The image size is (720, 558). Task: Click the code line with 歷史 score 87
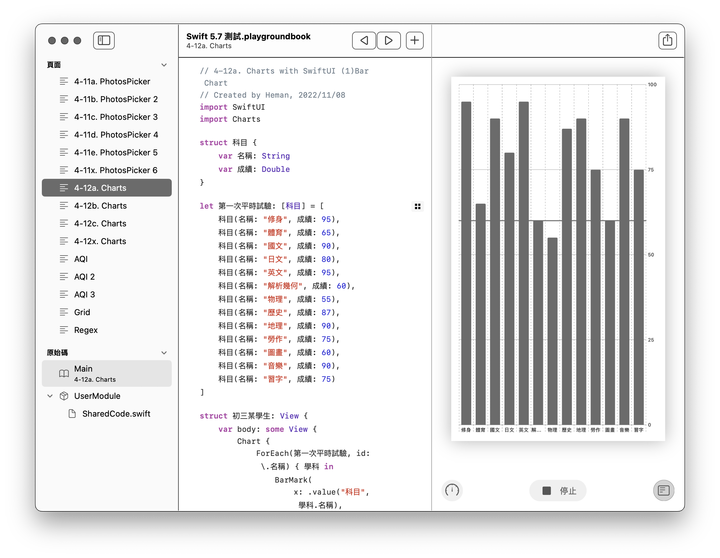click(279, 313)
